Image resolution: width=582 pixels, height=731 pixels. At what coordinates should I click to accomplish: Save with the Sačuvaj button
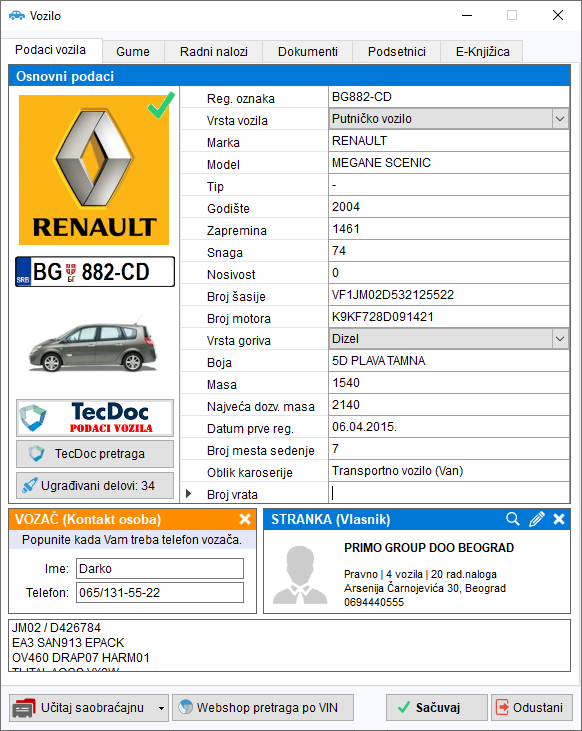436,708
